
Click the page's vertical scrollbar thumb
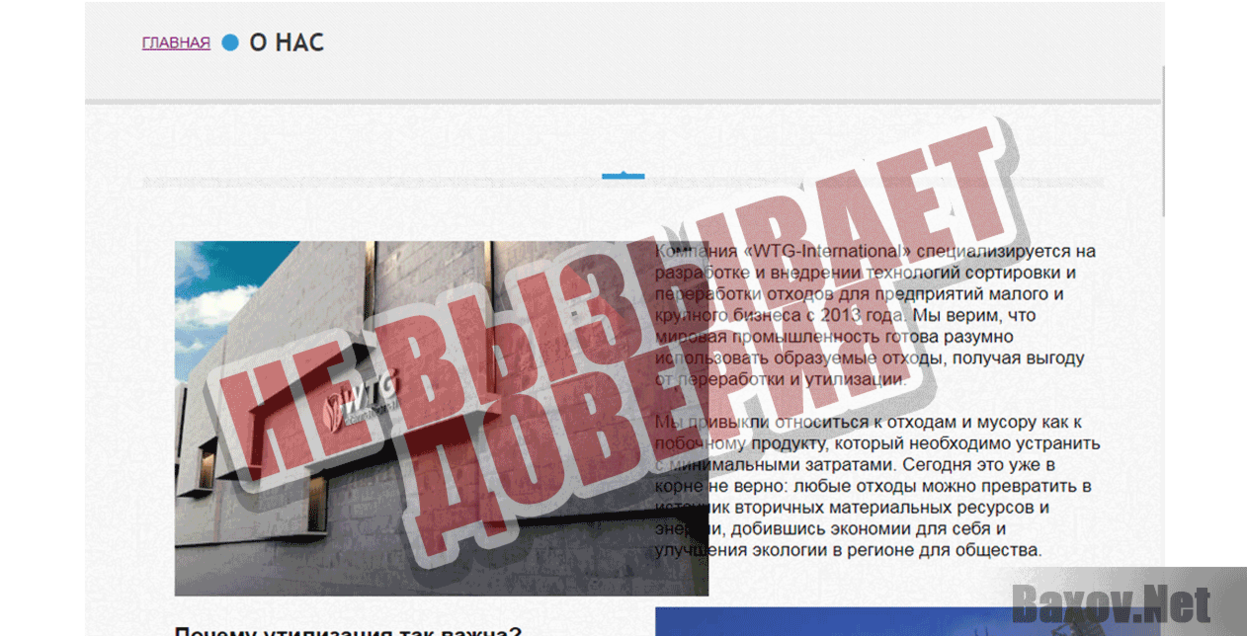coord(1163,140)
